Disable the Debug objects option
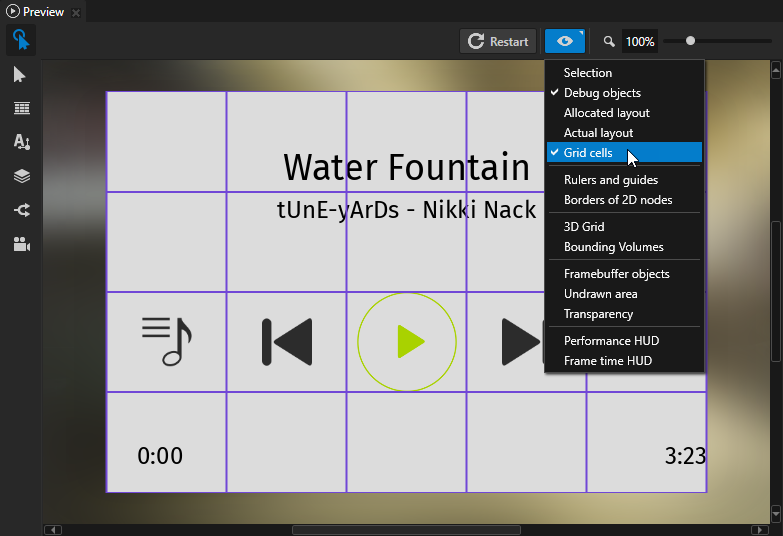The image size is (783, 536). (x=602, y=93)
